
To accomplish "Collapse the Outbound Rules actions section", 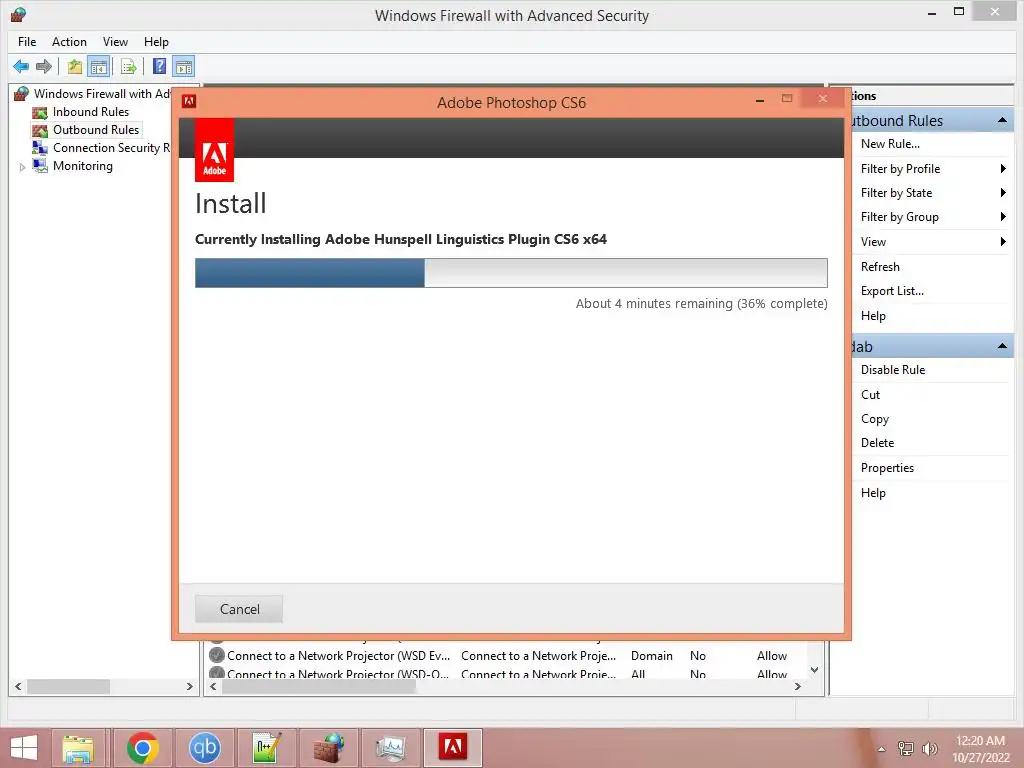I will [1002, 120].
